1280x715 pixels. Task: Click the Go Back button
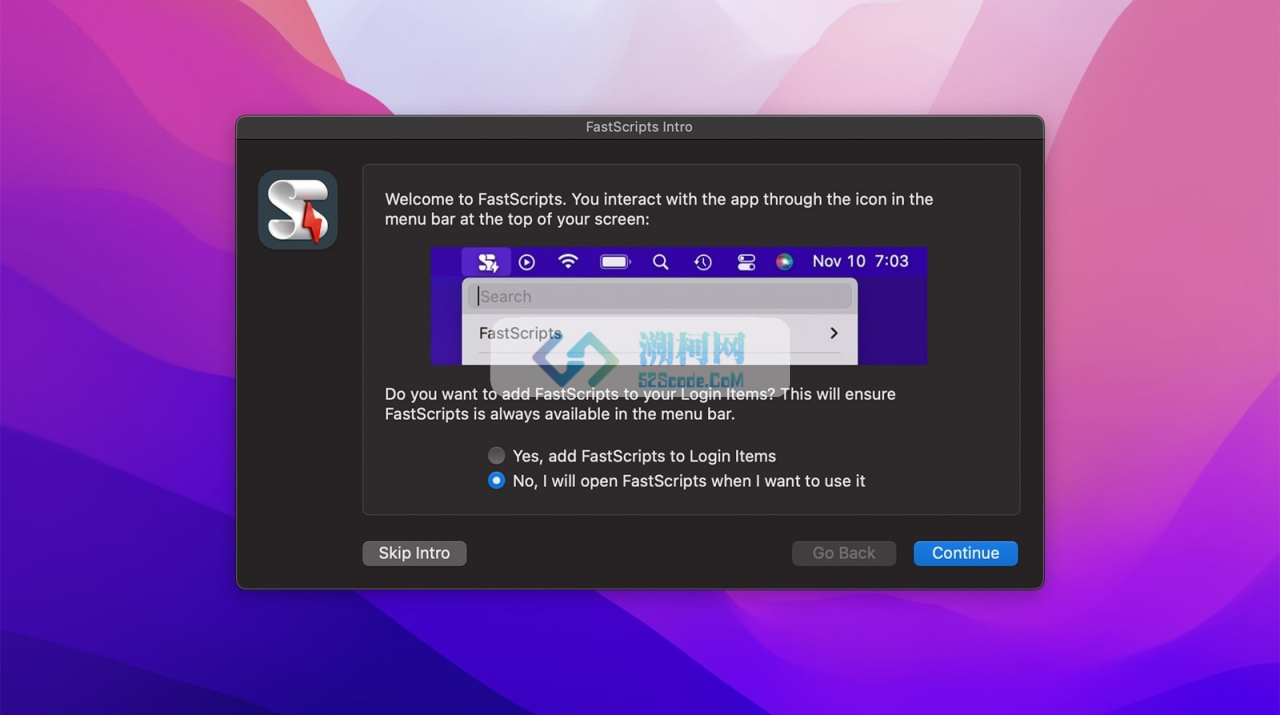point(844,553)
